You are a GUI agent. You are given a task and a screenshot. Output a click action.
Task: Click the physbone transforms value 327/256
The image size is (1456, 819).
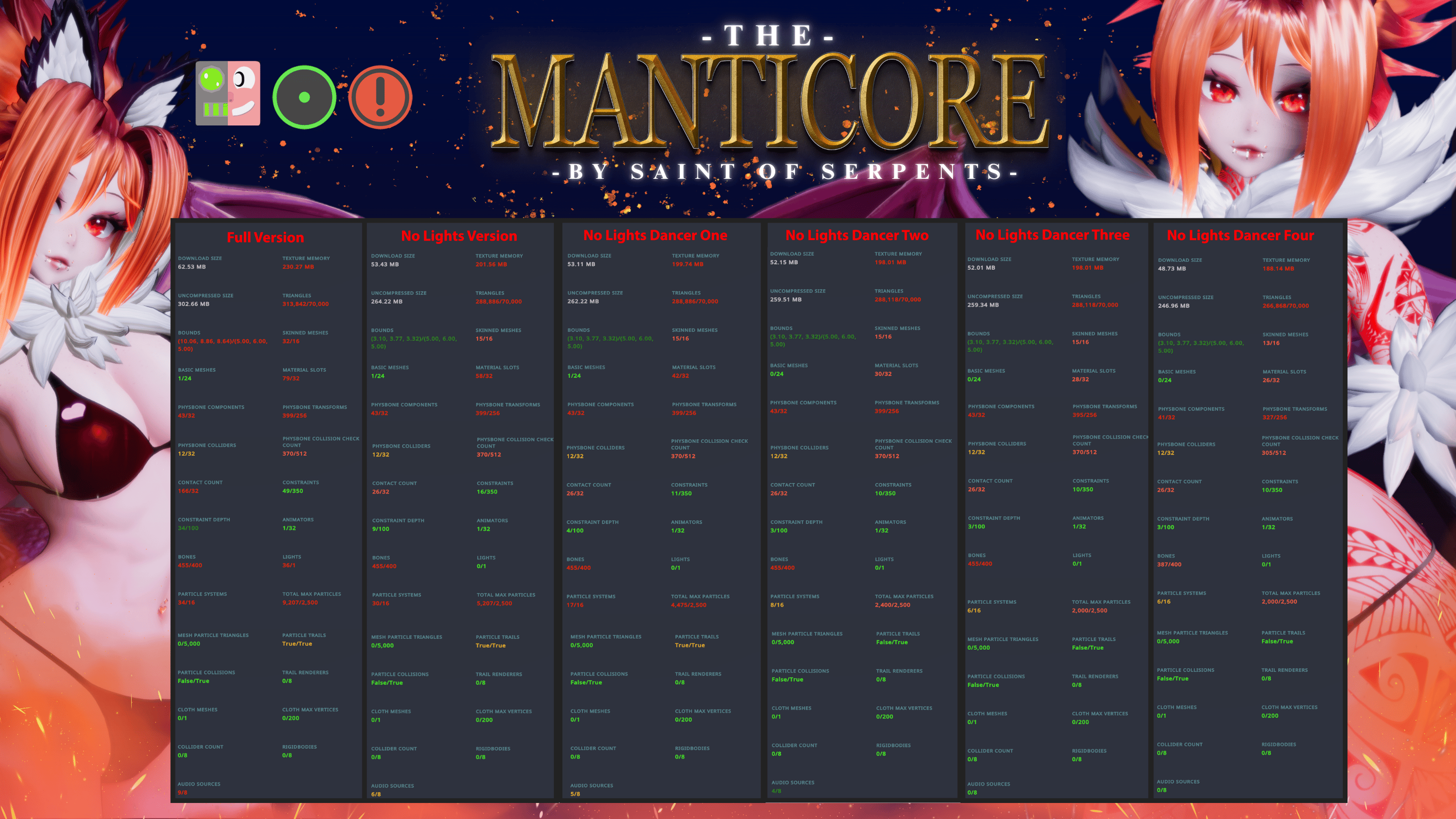[1274, 418]
